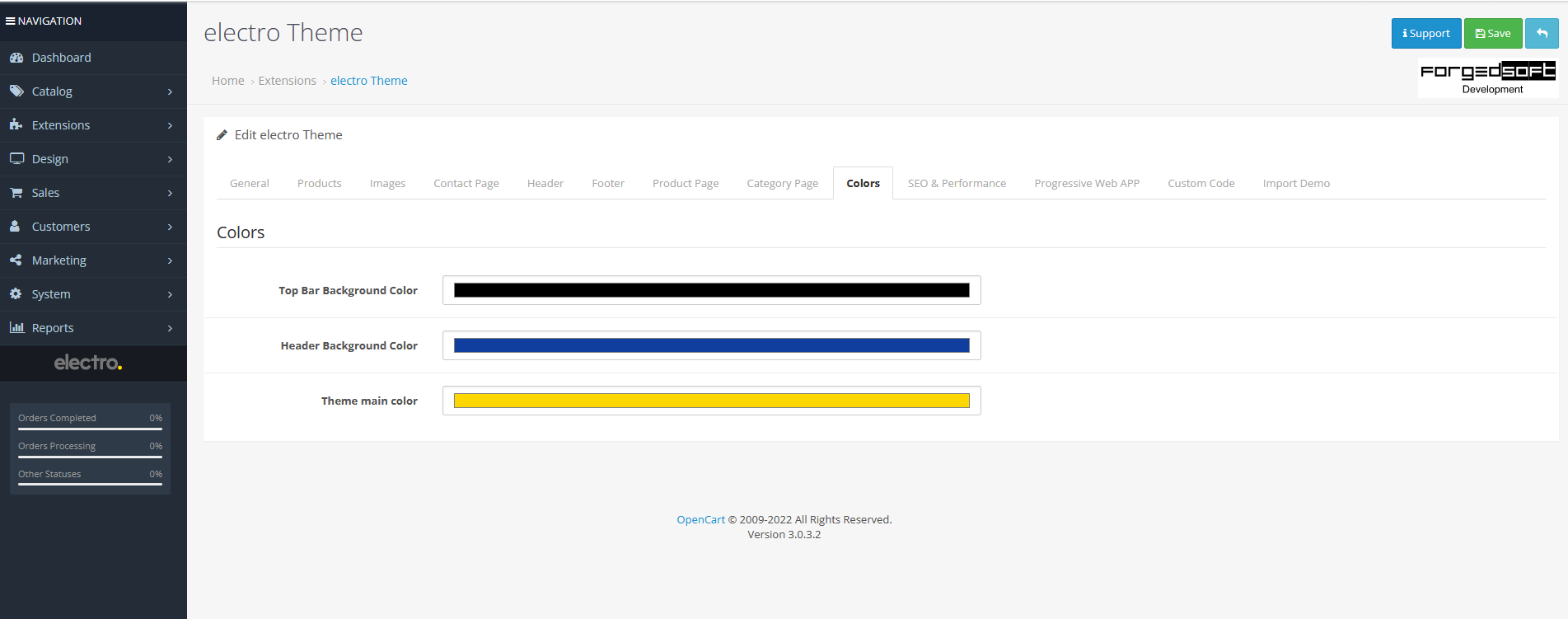Click the System gear icon
The height and width of the screenshot is (619, 1568).
pyautogui.click(x=16, y=293)
